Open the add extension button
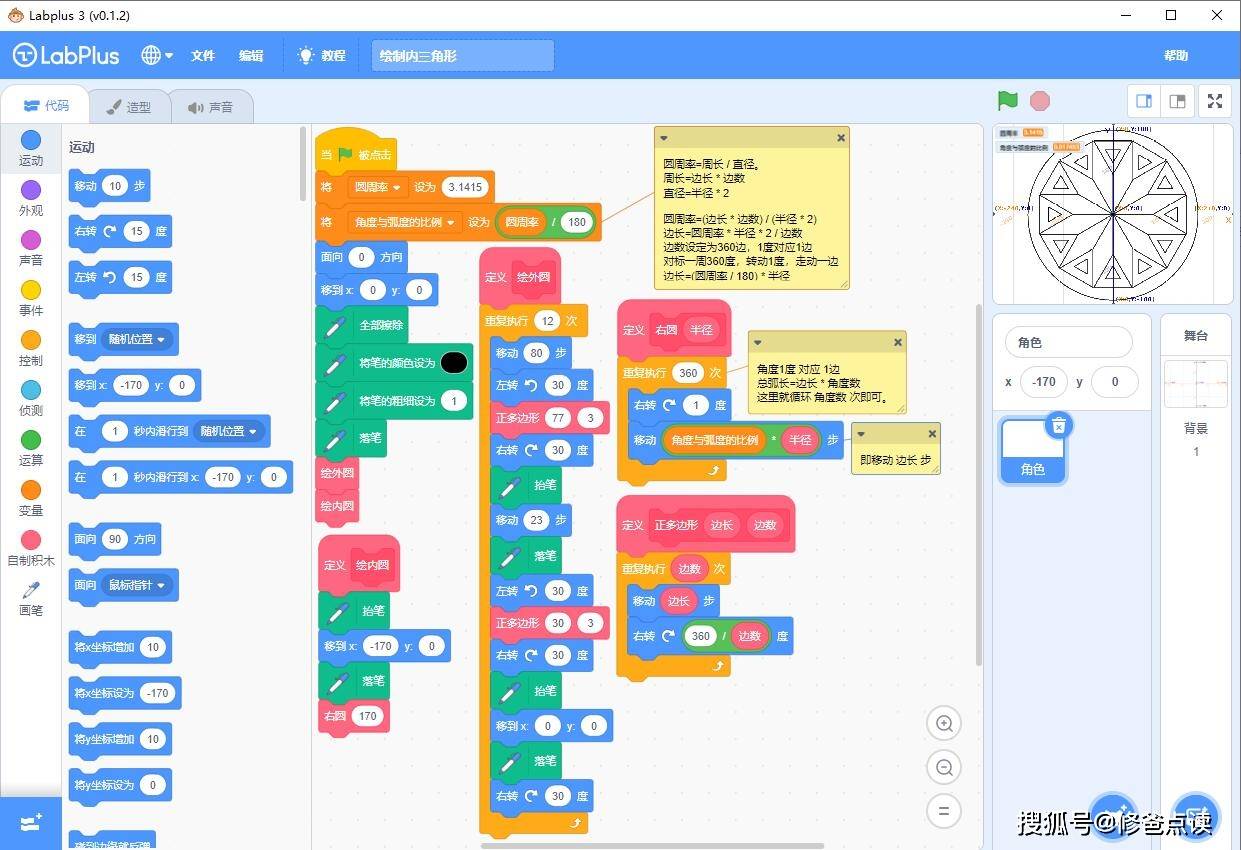The height and width of the screenshot is (850, 1241). point(31,822)
